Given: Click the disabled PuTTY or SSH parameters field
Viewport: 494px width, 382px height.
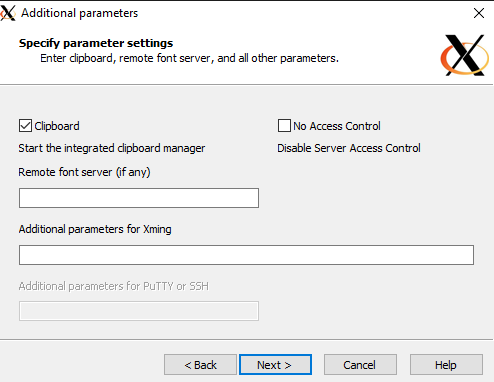Looking at the screenshot, I should pyautogui.click(x=139, y=311).
